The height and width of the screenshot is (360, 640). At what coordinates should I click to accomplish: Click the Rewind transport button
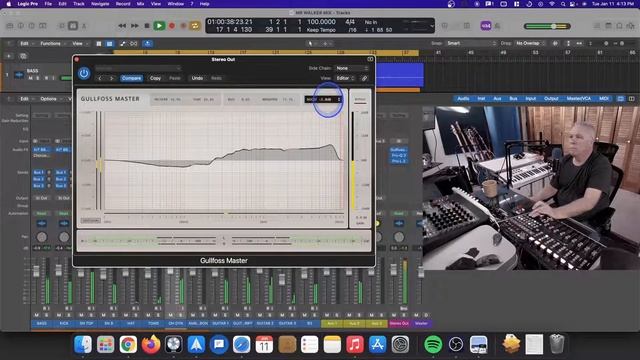tap(122, 26)
